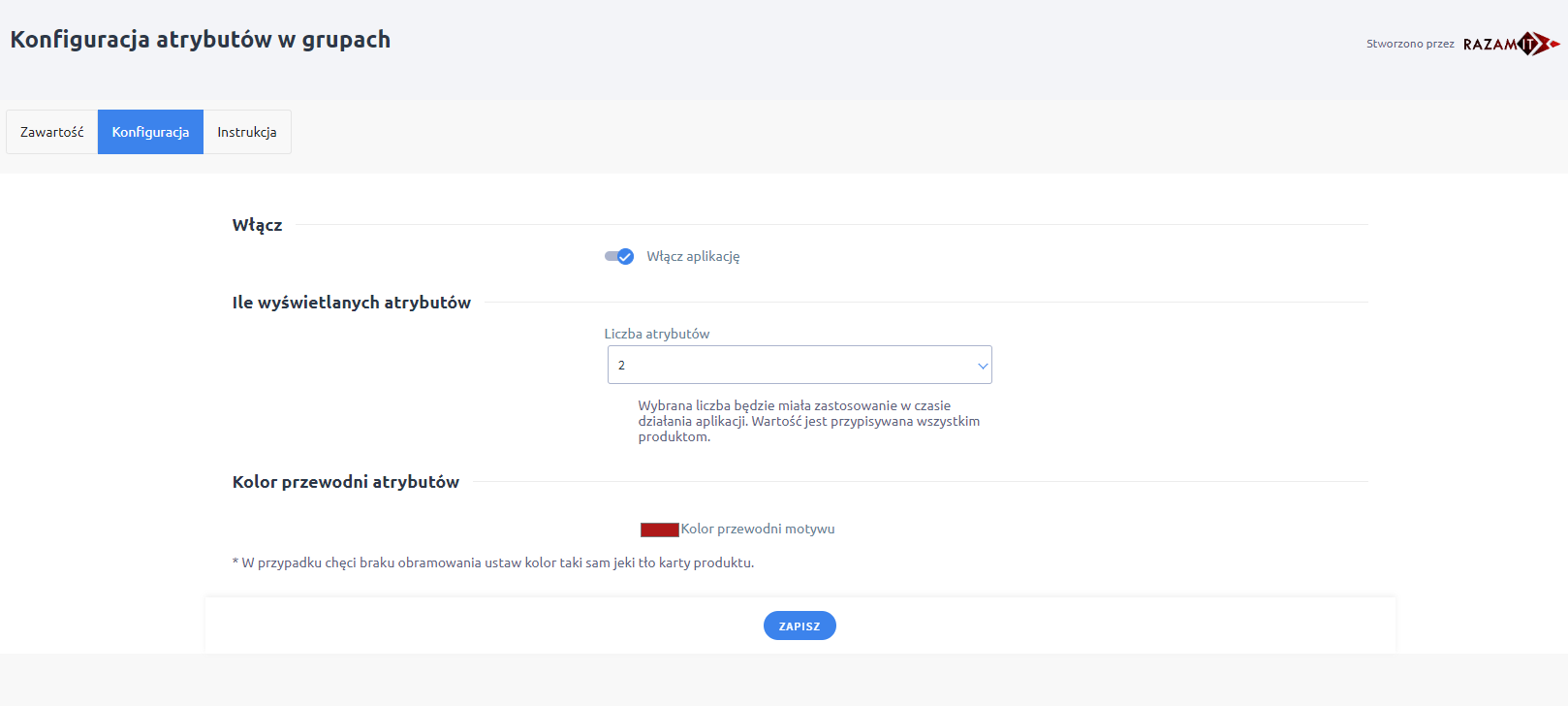Click the Kolor przewodni atrybutów heading

[346, 482]
